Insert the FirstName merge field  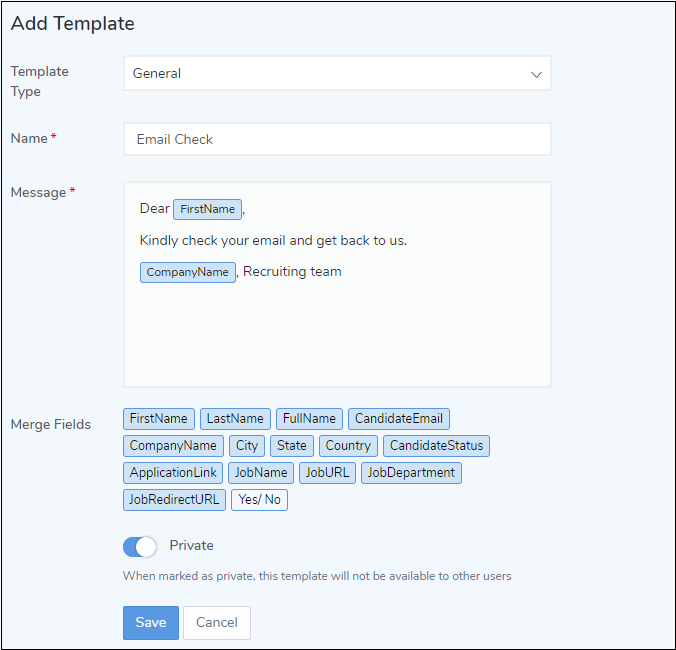pyautogui.click(x=158, y=419)
